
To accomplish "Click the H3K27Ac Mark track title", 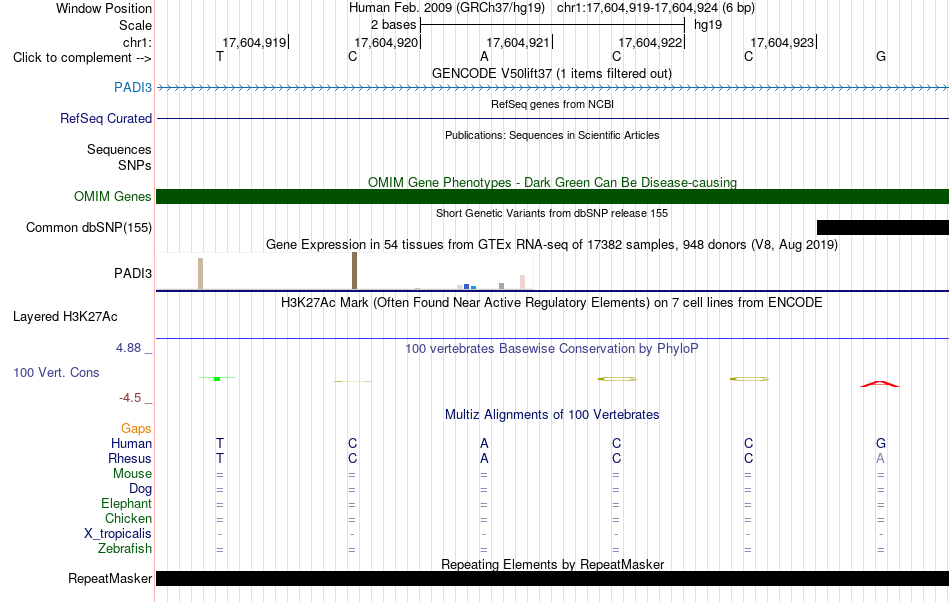I will point(552,303).
